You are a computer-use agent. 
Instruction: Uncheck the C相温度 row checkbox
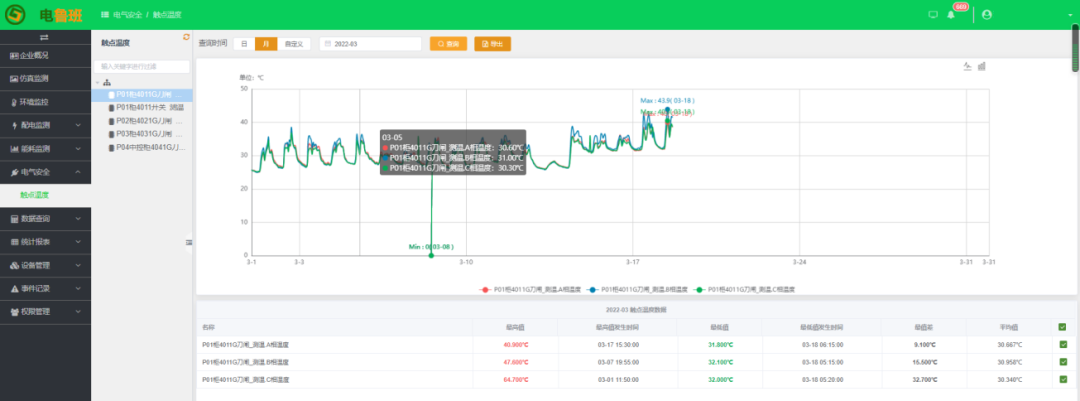tap(1062, 380)
